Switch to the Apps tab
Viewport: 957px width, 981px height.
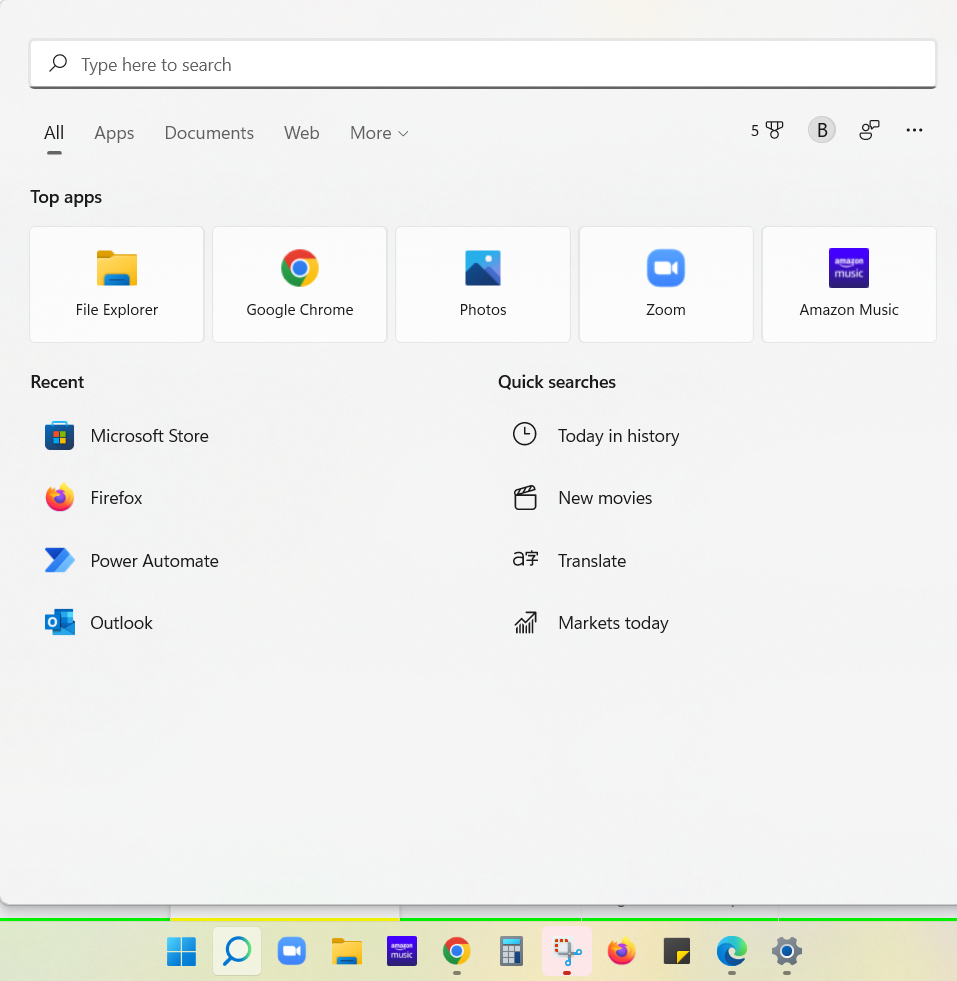(x=114, y=132)
